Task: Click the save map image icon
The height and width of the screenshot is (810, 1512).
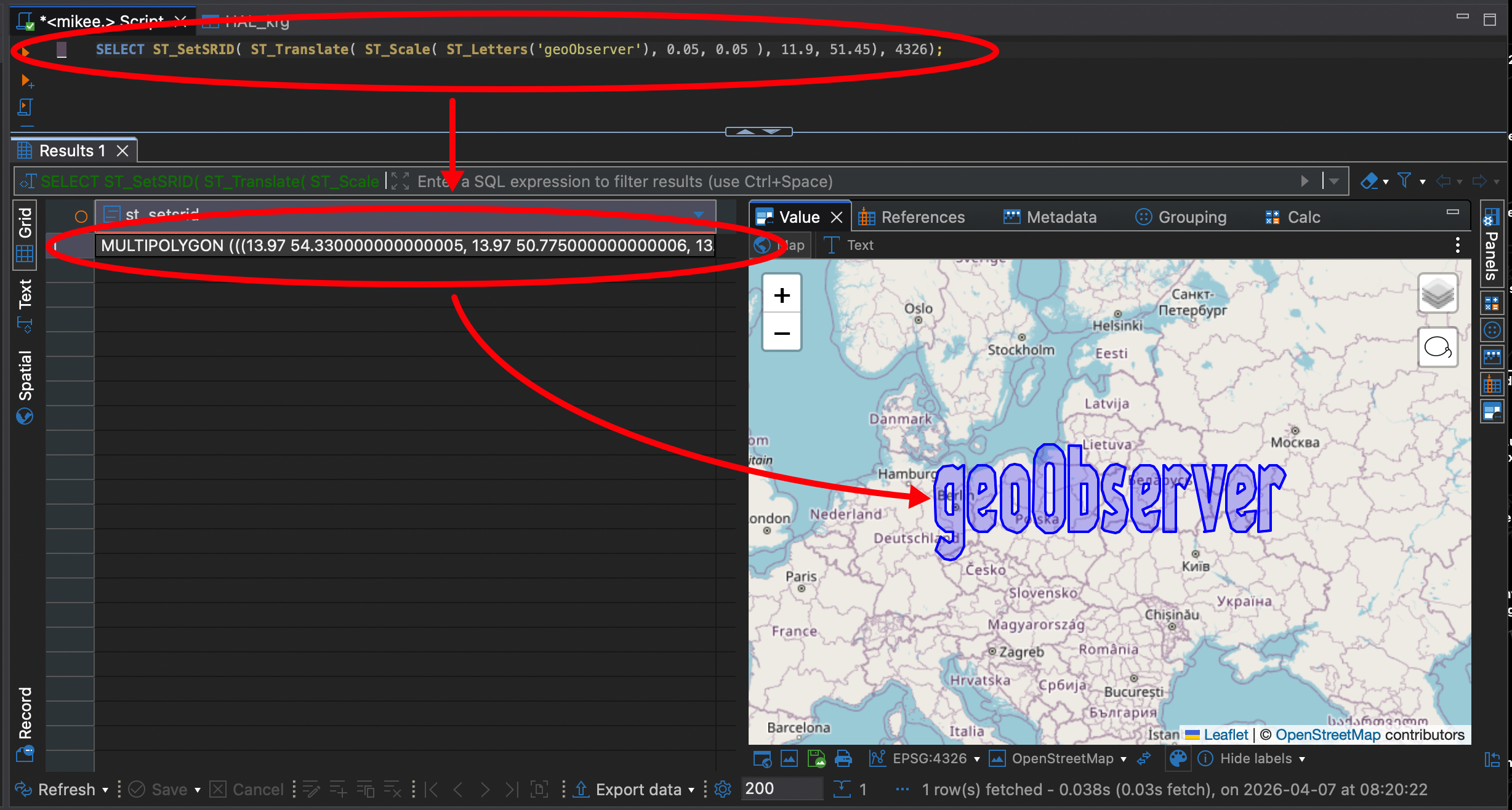Action: click(816, 759)
